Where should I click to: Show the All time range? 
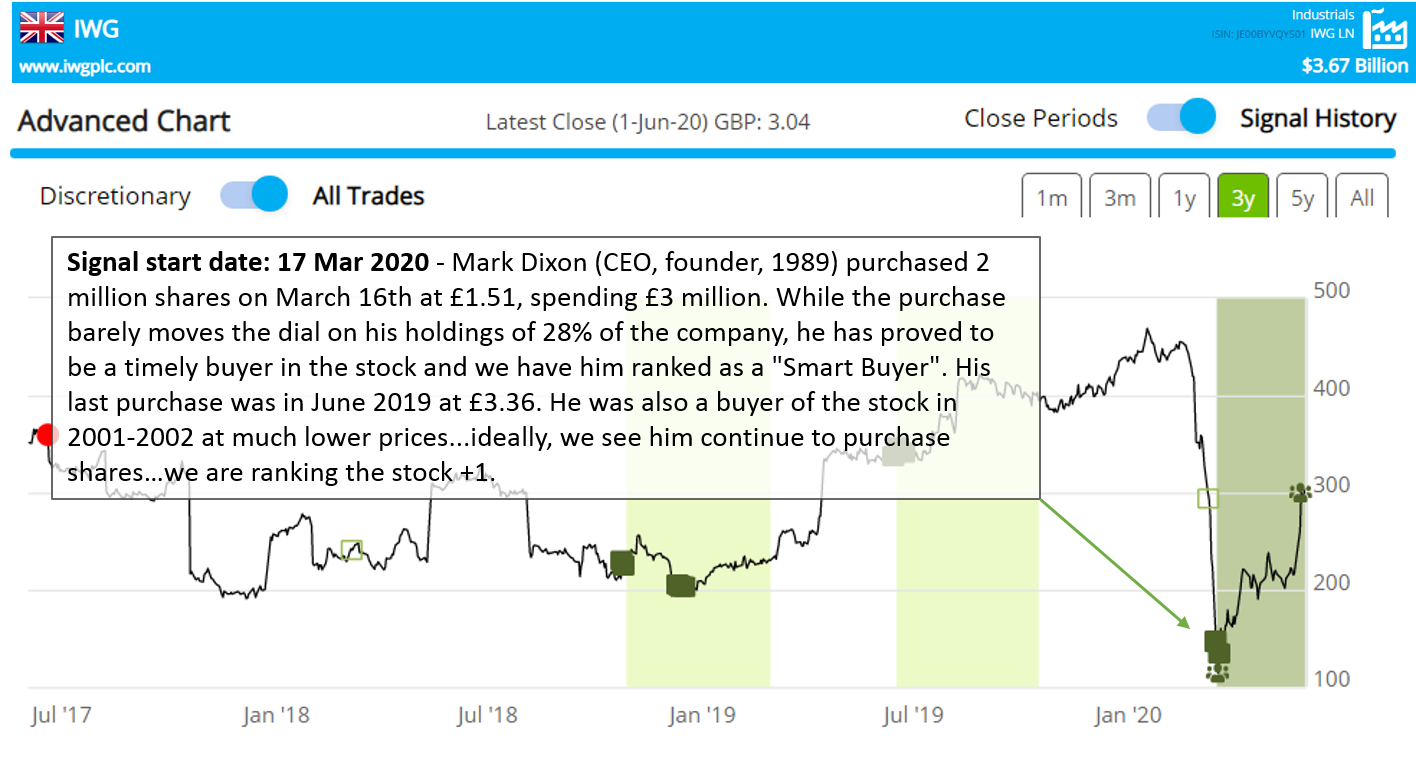click(1362, 197)
